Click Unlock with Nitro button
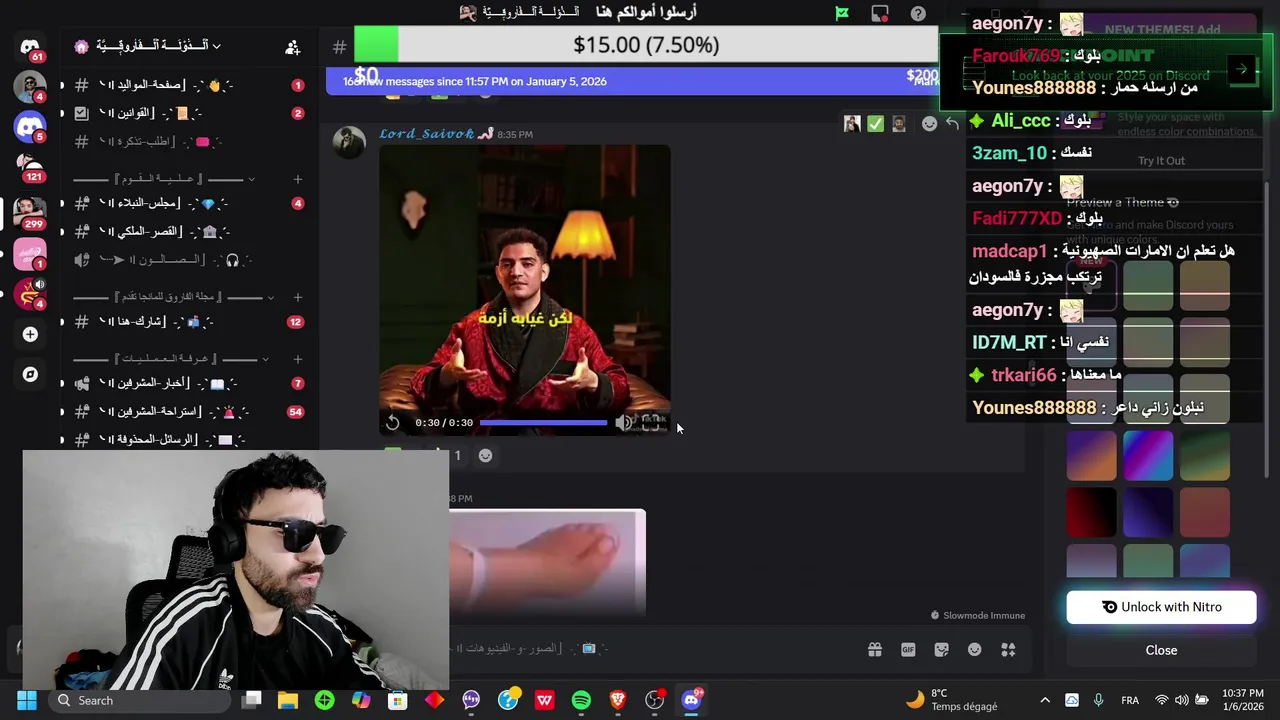Image resolution: width=1280 pixels, height=720 pixels. pos(1161,607)
